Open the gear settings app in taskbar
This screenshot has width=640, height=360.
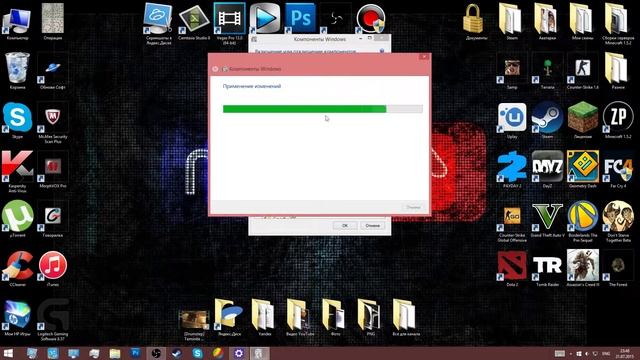[238, 353]
